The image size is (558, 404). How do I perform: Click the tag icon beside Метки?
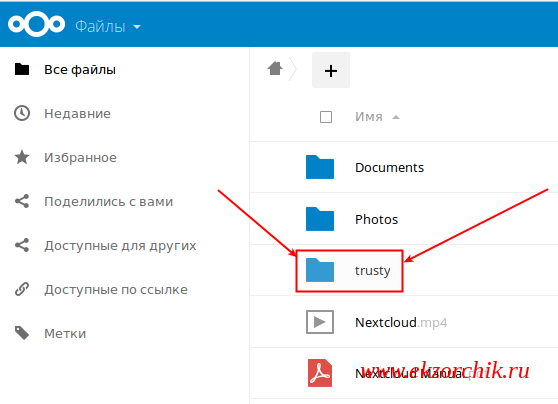coord(22,333)
